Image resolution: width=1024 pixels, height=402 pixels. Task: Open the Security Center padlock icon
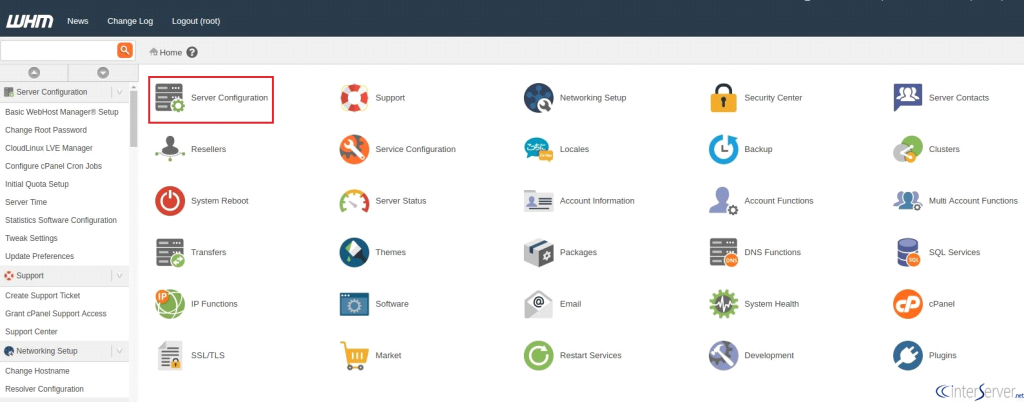tap(723, 98)
